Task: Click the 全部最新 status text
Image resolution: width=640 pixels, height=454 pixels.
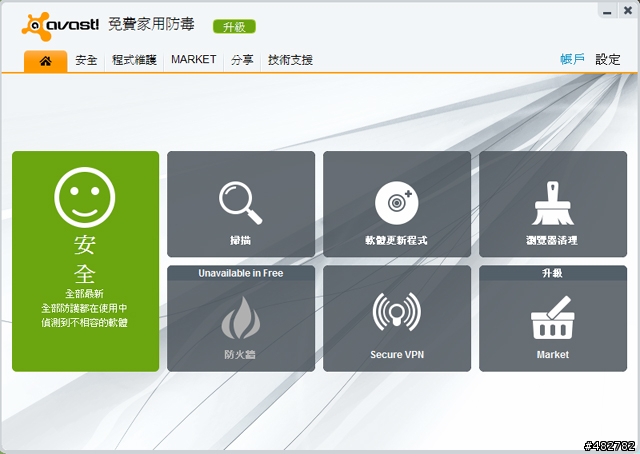Action: (x=84, y=294)
